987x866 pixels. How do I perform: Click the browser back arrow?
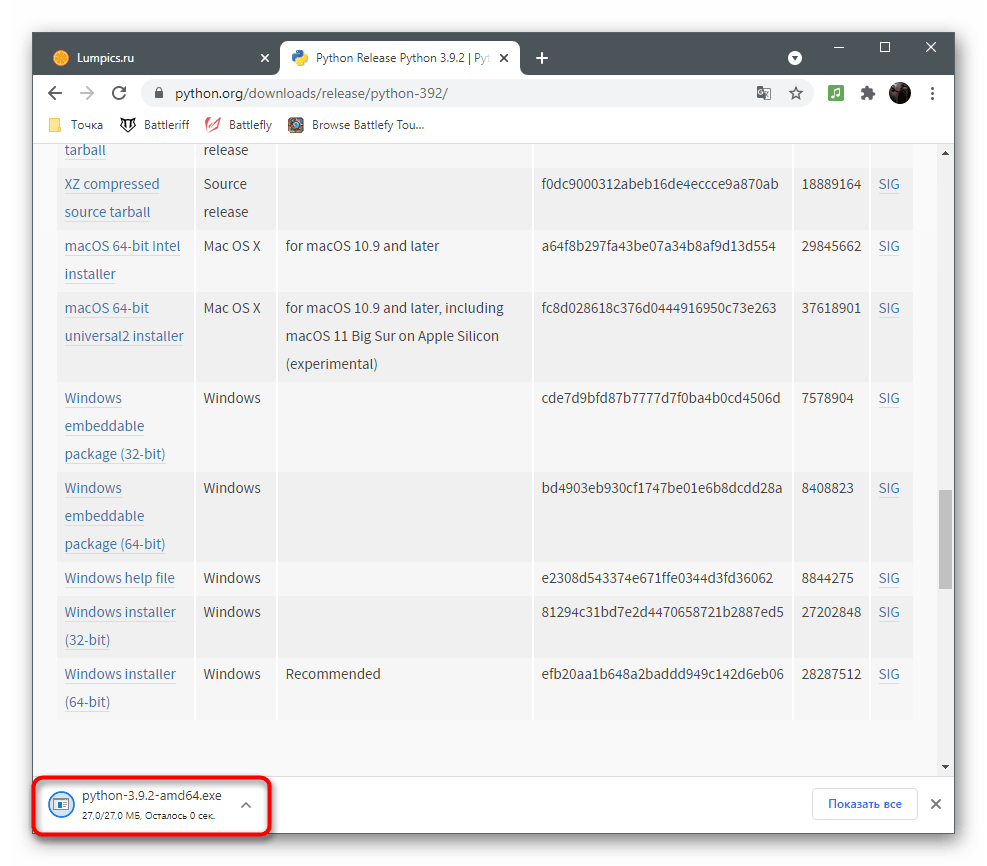coord(55,93)
